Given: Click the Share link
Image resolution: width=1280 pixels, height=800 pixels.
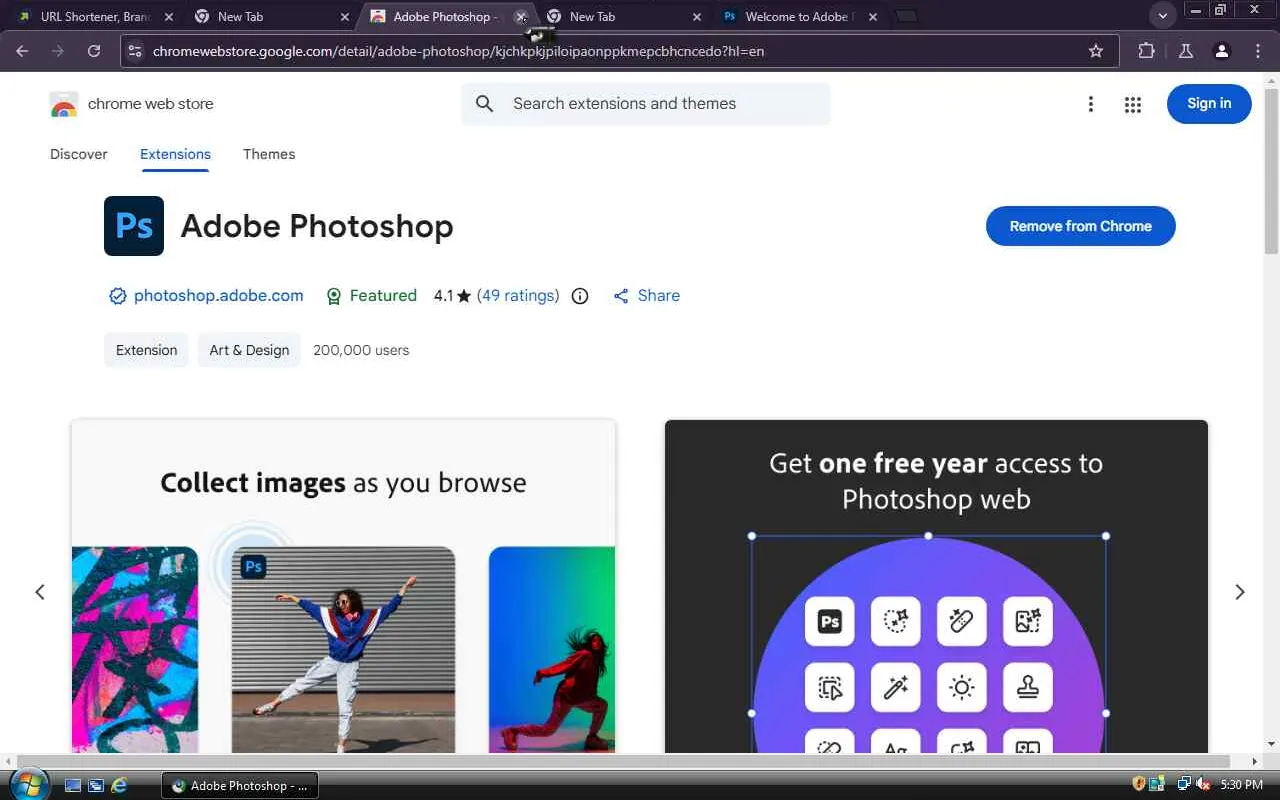Looking at the screenshot, I should pos(659,296).
